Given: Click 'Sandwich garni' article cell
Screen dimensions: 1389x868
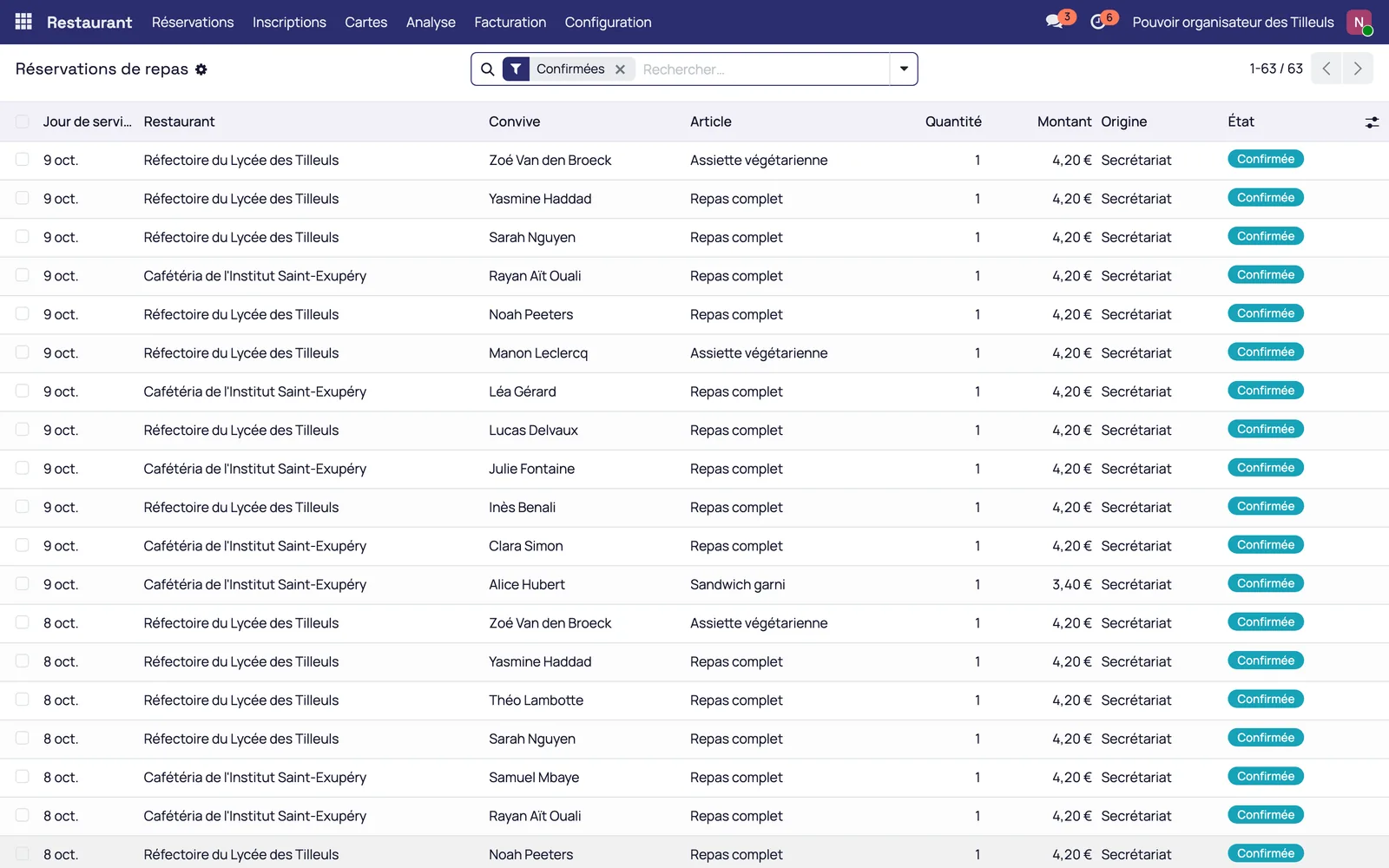Looking at the screenshot, I should 738,584.
